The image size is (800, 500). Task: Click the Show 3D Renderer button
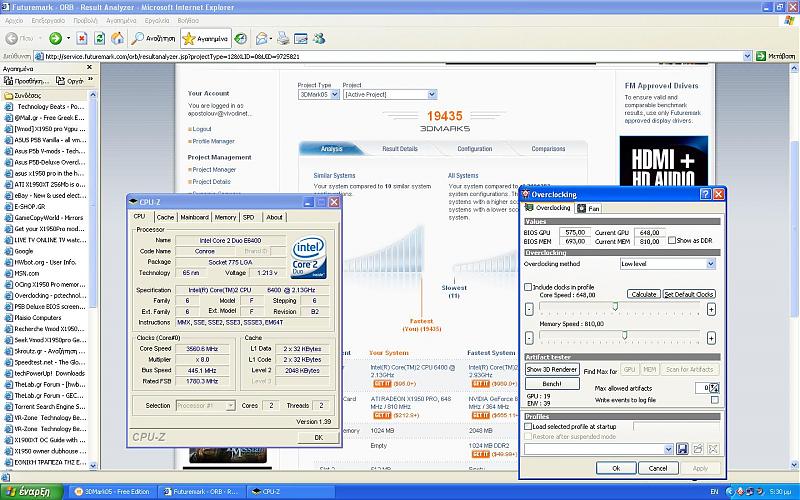click(x=552, y=369)
